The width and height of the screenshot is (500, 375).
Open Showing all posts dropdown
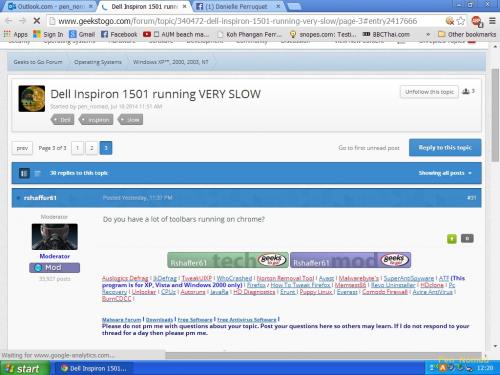click(445, 173)
